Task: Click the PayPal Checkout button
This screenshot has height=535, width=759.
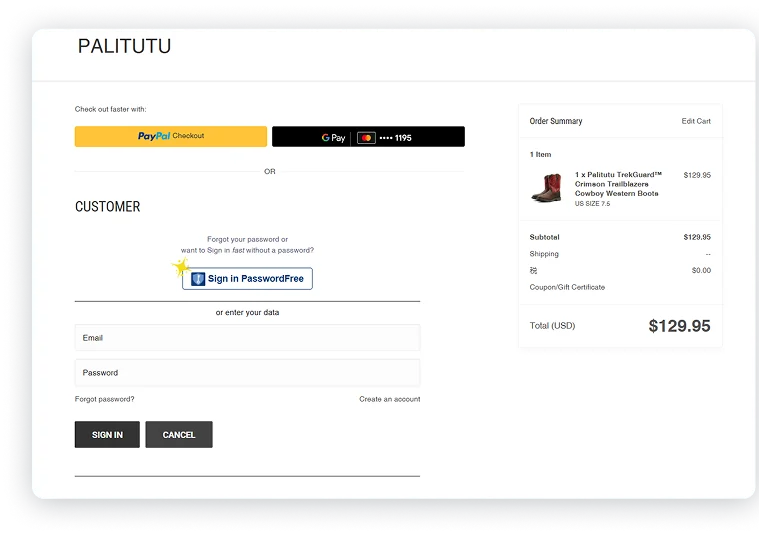Action: coord(170,137)
